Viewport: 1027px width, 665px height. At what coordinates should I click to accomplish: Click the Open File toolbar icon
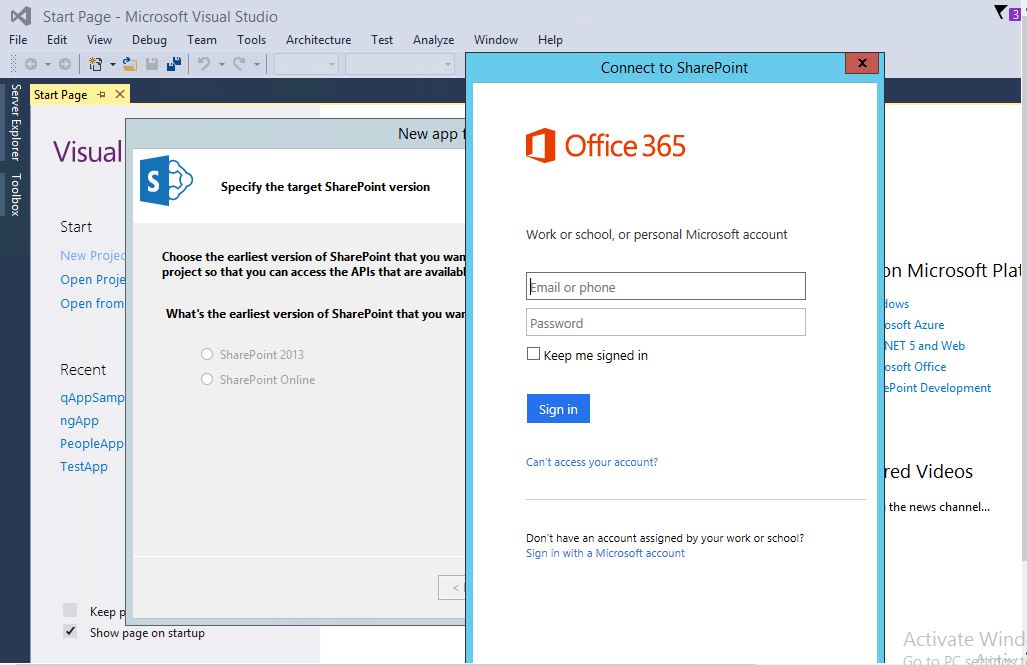point(130,64)
